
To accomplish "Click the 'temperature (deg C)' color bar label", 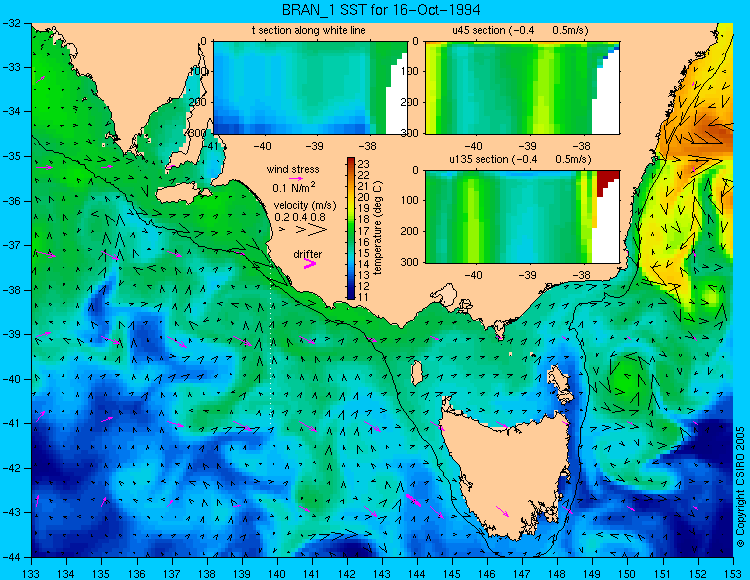I will 377,228.
